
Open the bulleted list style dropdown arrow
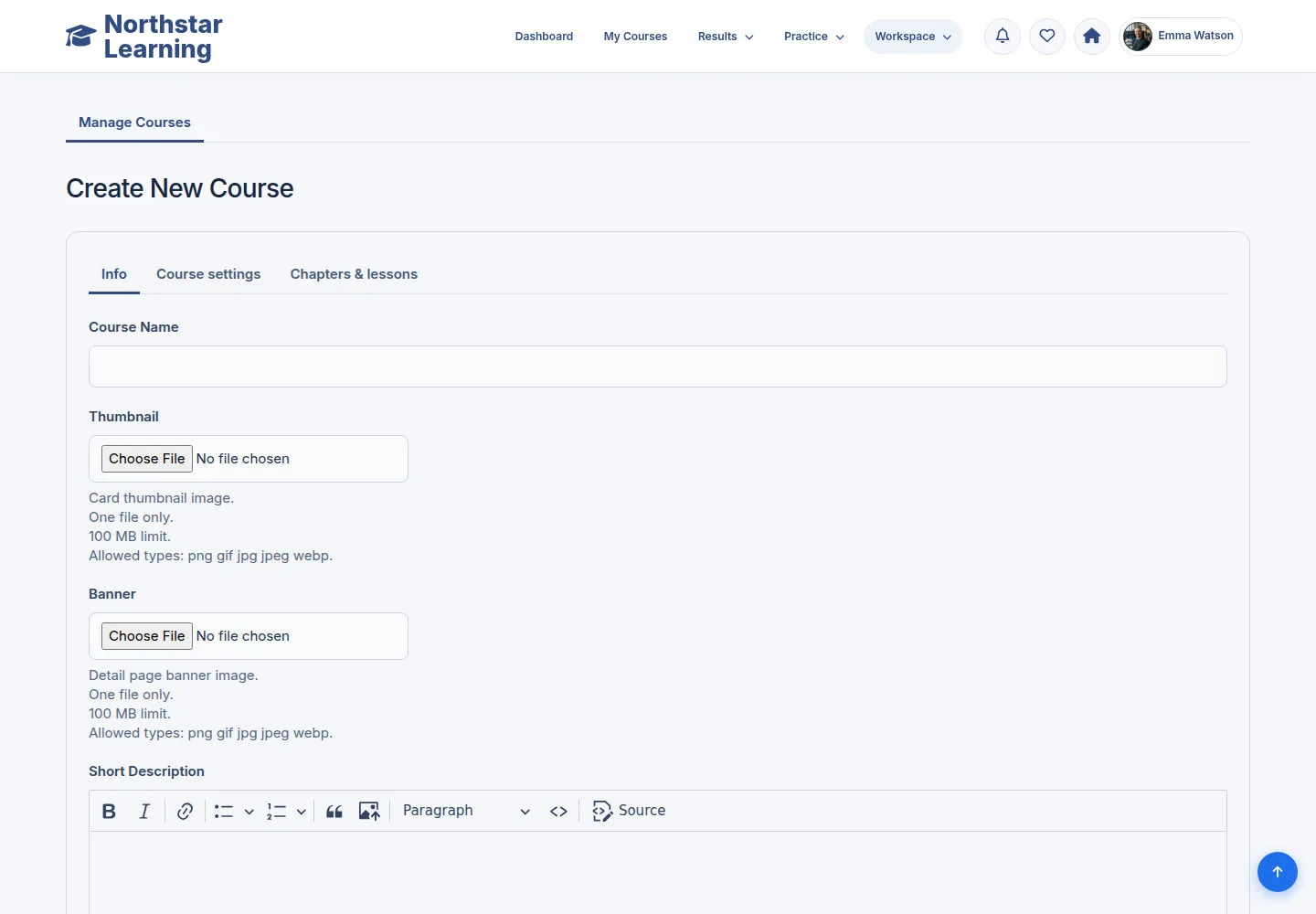tap(249, 811)
